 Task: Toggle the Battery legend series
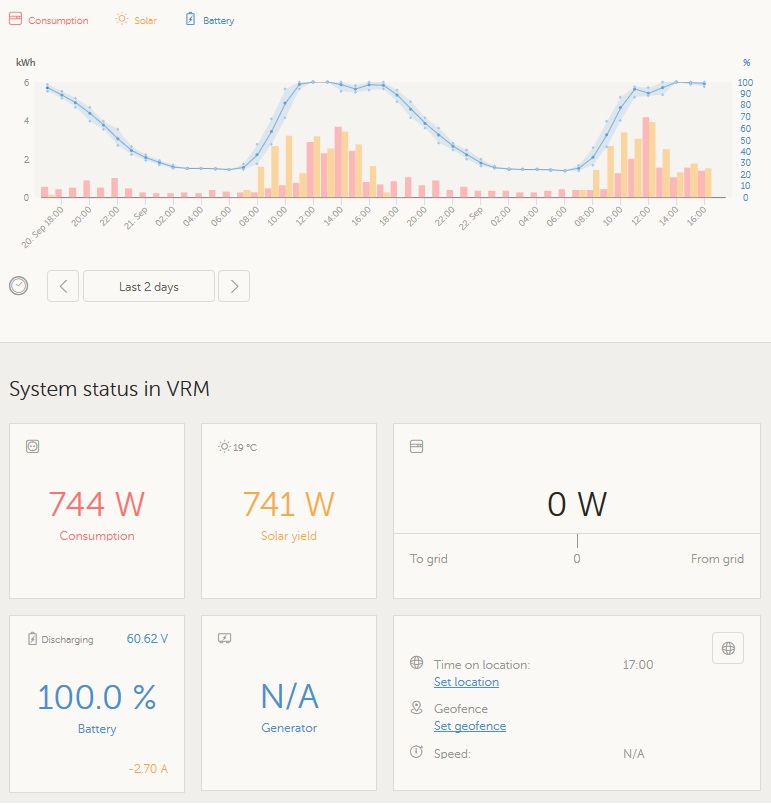[x=209, y=20]
